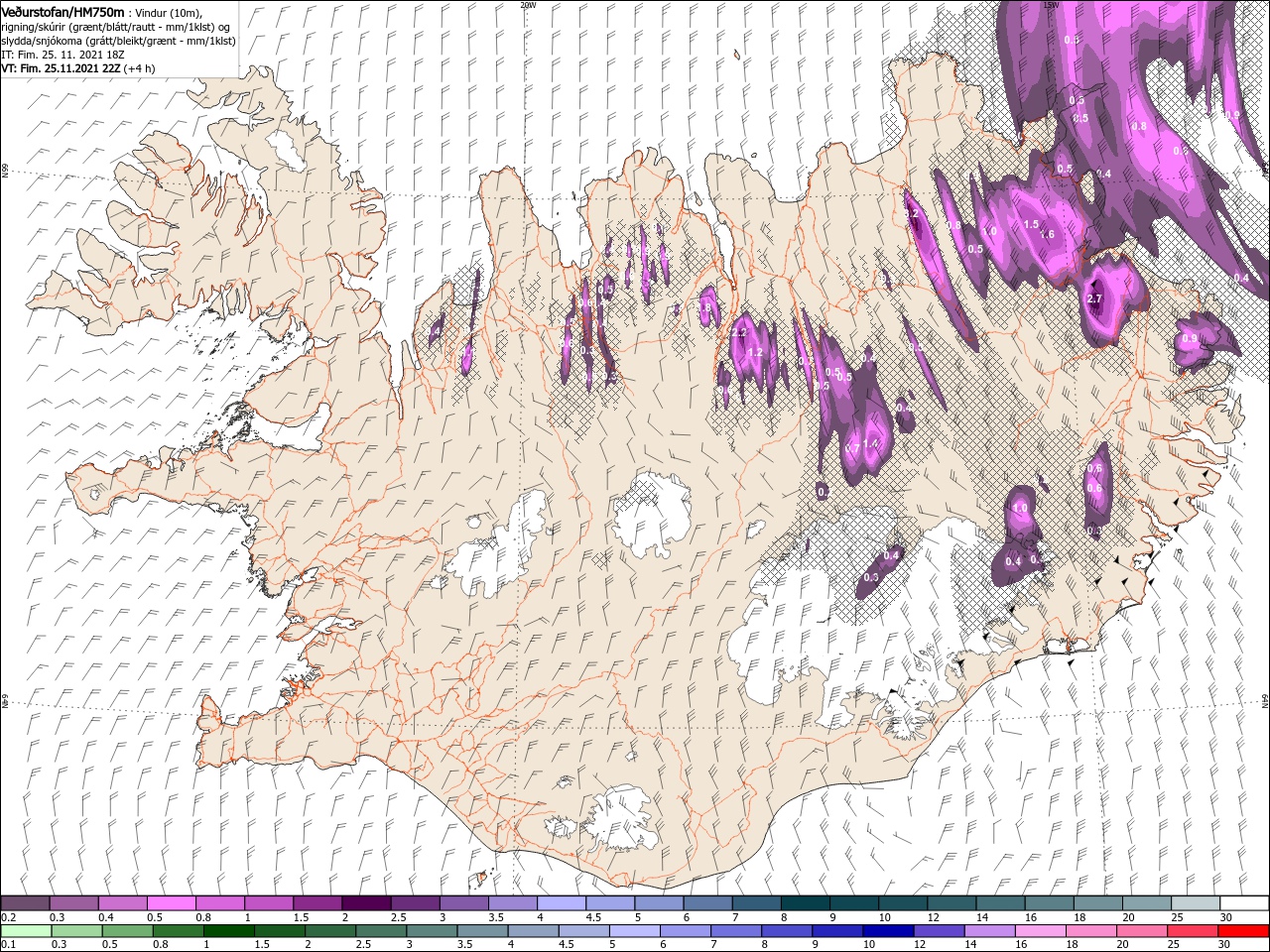Pick lavender 4 swatch in top legend row
The width and height of the screenshot is (1270, 952).
click(x=562, y=903)
